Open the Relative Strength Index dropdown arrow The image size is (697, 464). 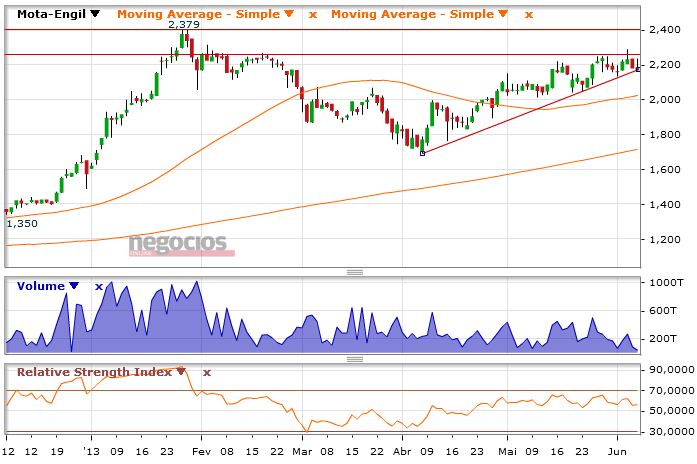tap(180, 372)
